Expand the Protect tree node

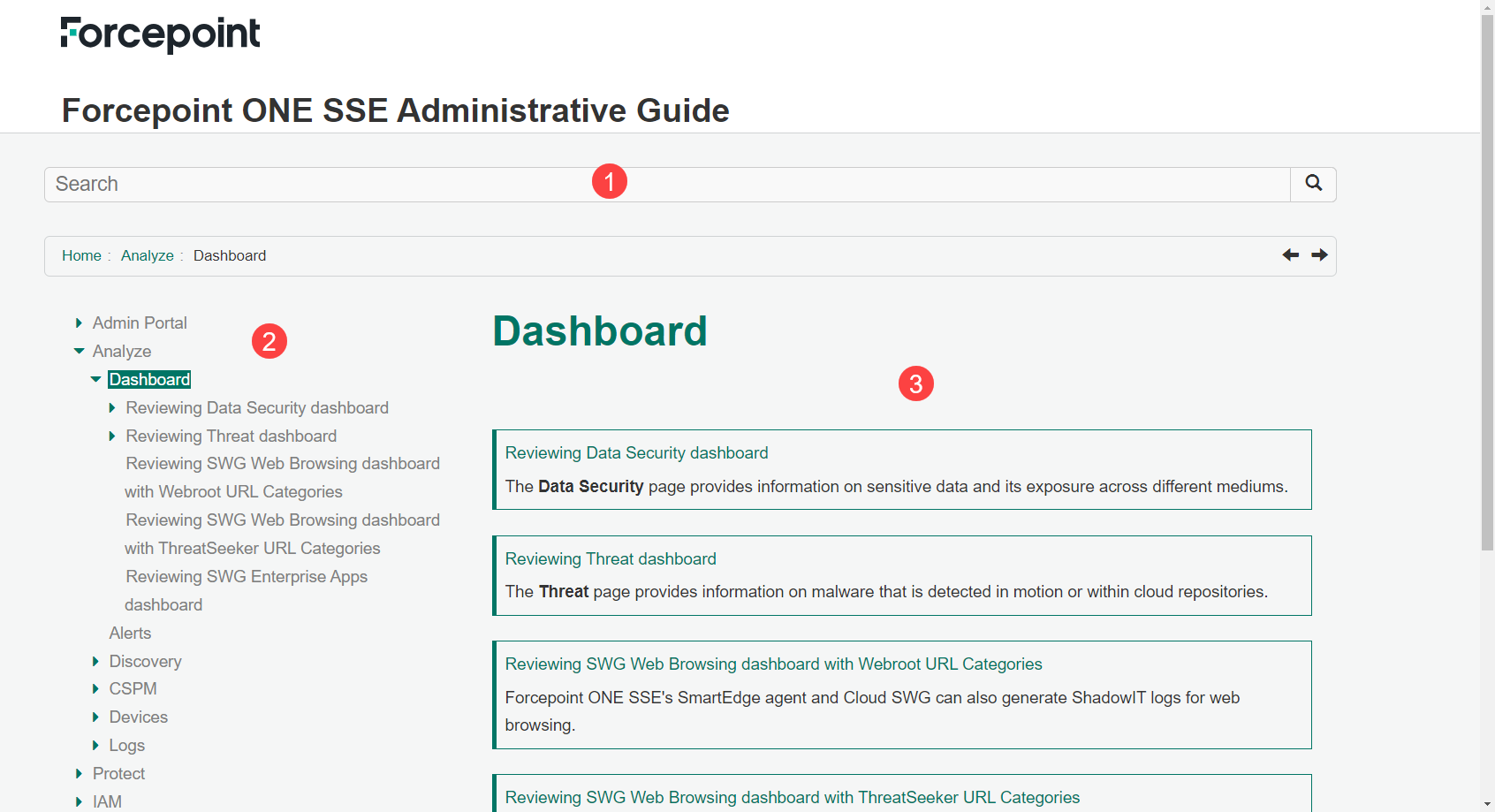coord(79,773)
